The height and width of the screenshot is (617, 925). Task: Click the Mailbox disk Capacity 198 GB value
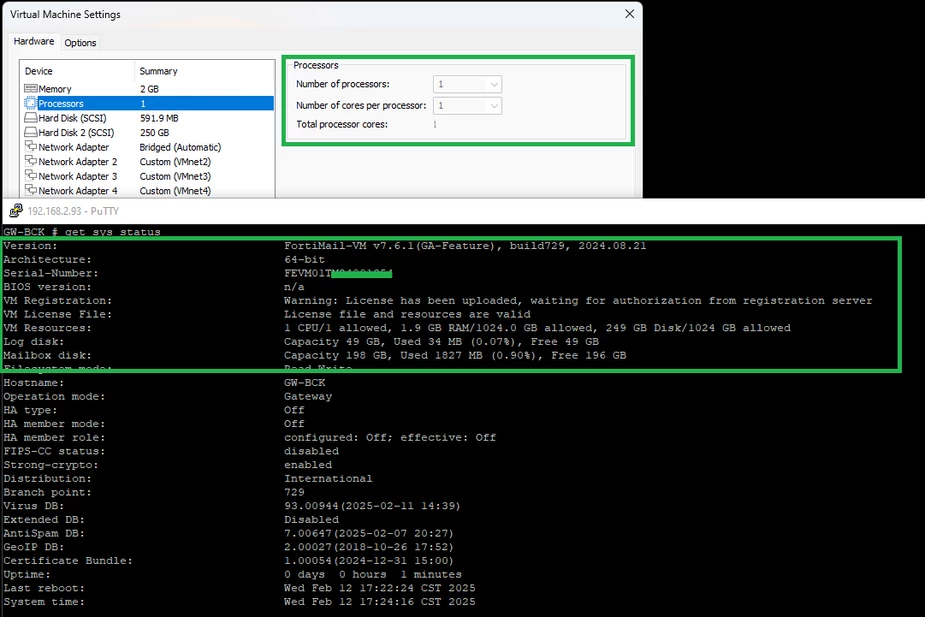[455, 355]
